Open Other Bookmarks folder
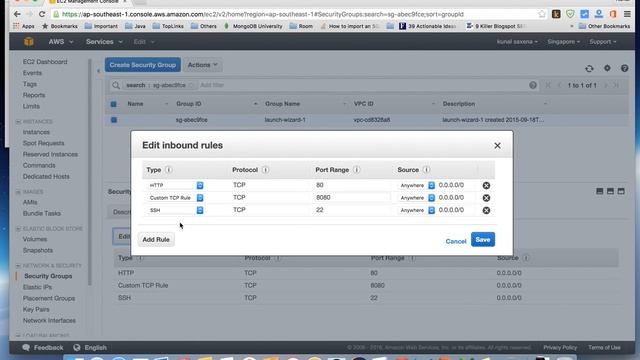Viewport: 640px width, 360px height. click(604, 26)
